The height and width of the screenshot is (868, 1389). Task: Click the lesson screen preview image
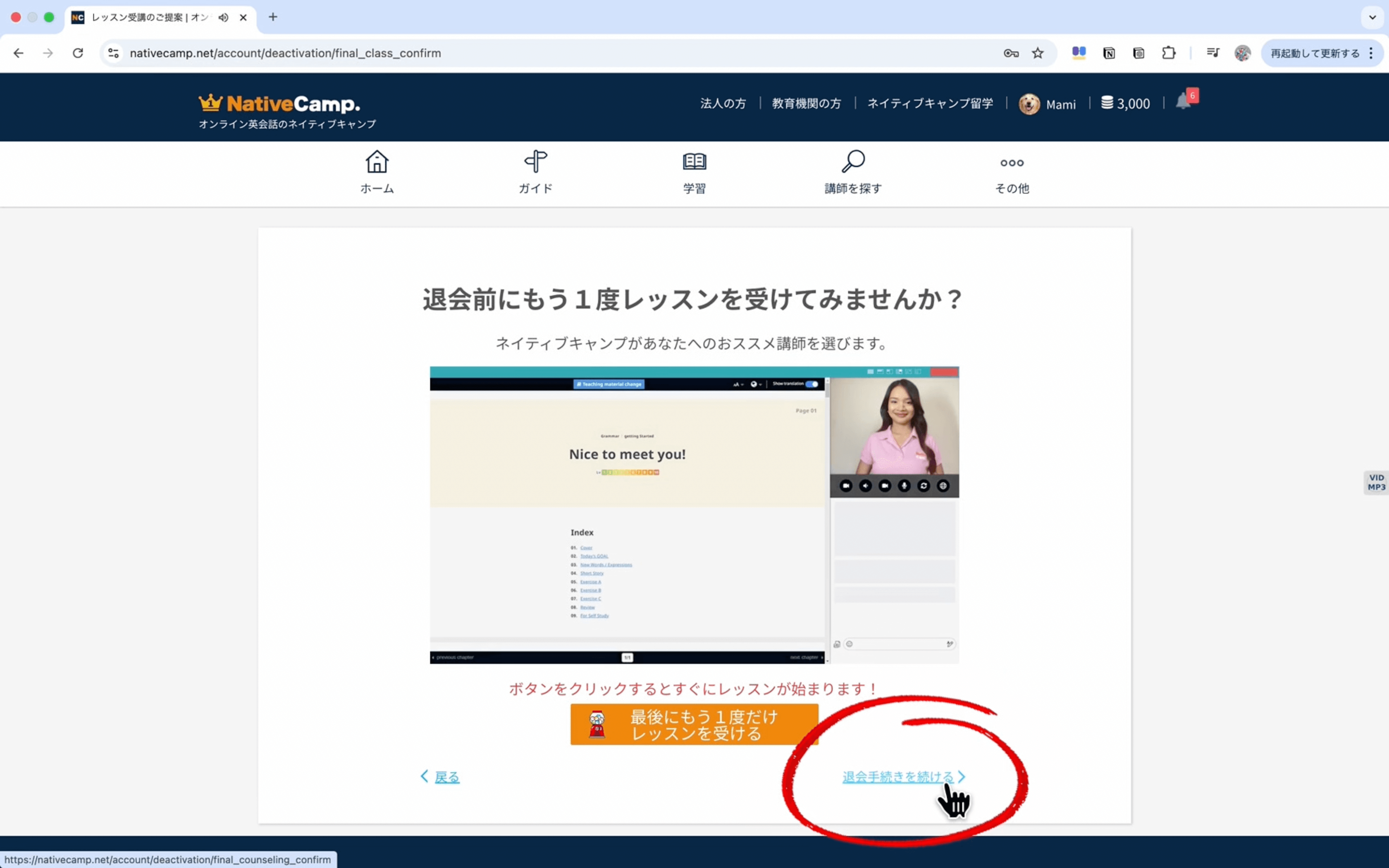tap(694, 515)
